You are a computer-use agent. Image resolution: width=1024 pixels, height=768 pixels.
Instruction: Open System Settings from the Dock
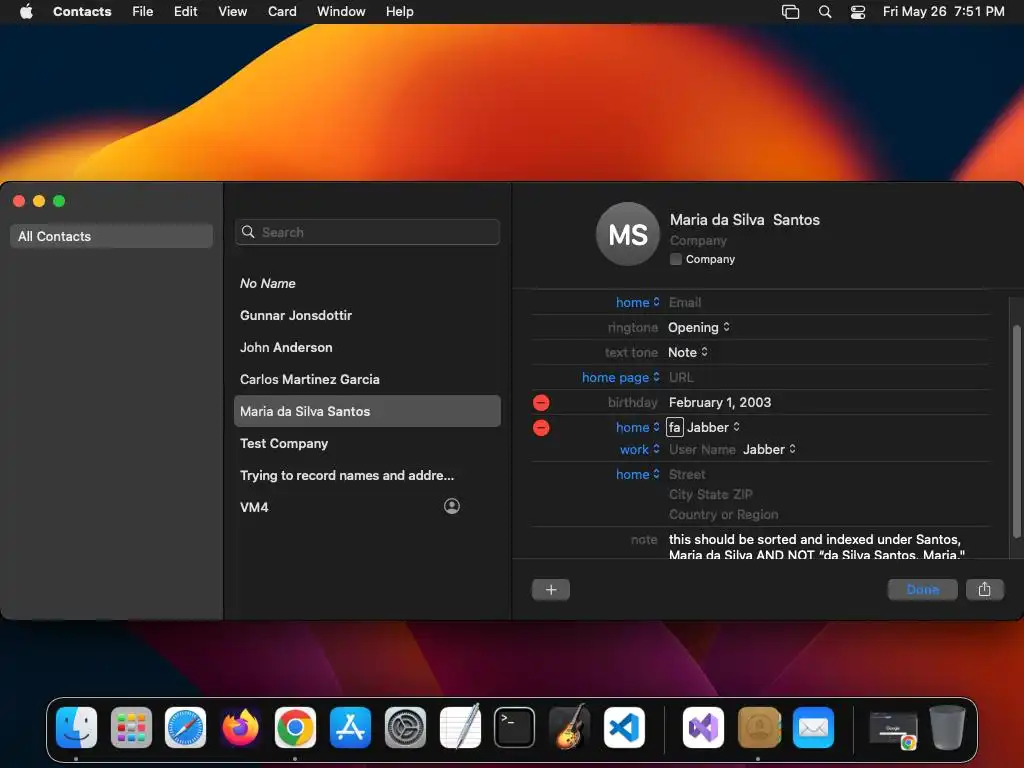pos(405,728)
